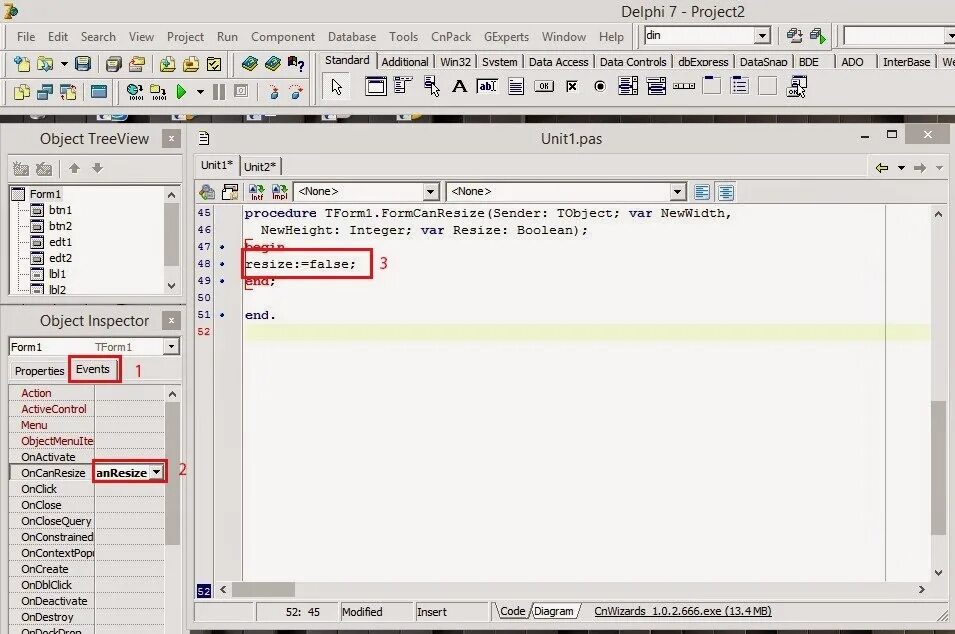Pick the Label 'A' component

(x=459, y=86)
